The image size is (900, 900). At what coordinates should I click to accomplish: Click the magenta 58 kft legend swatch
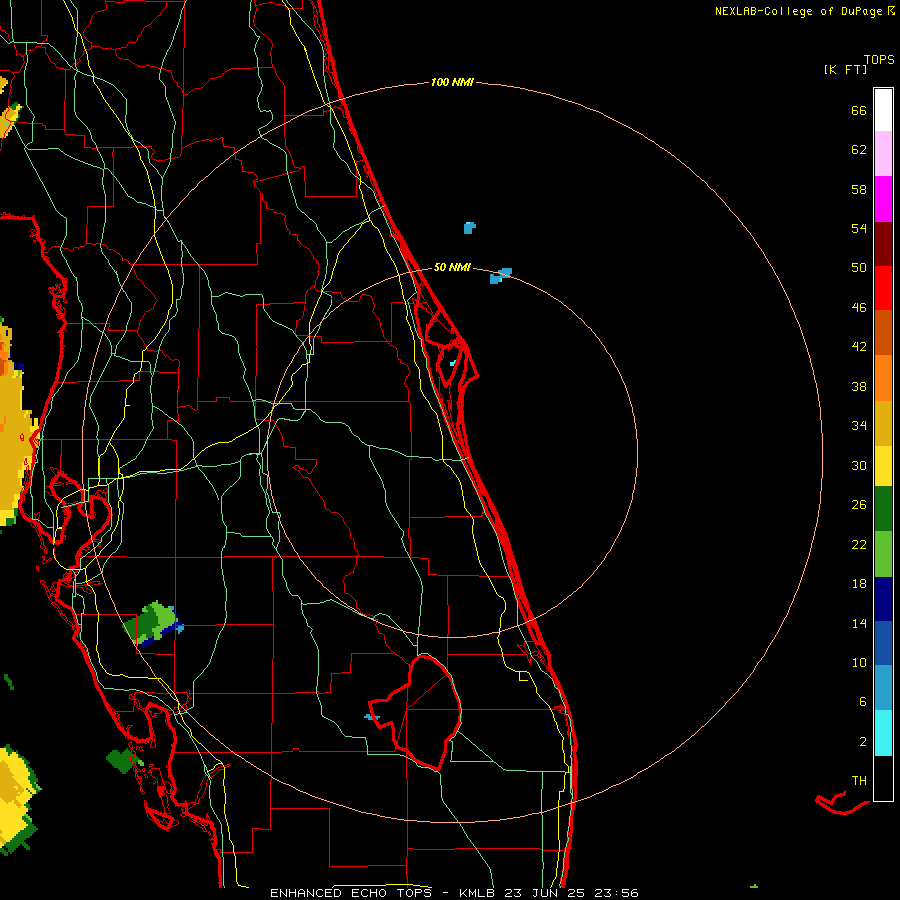[883, 199]
